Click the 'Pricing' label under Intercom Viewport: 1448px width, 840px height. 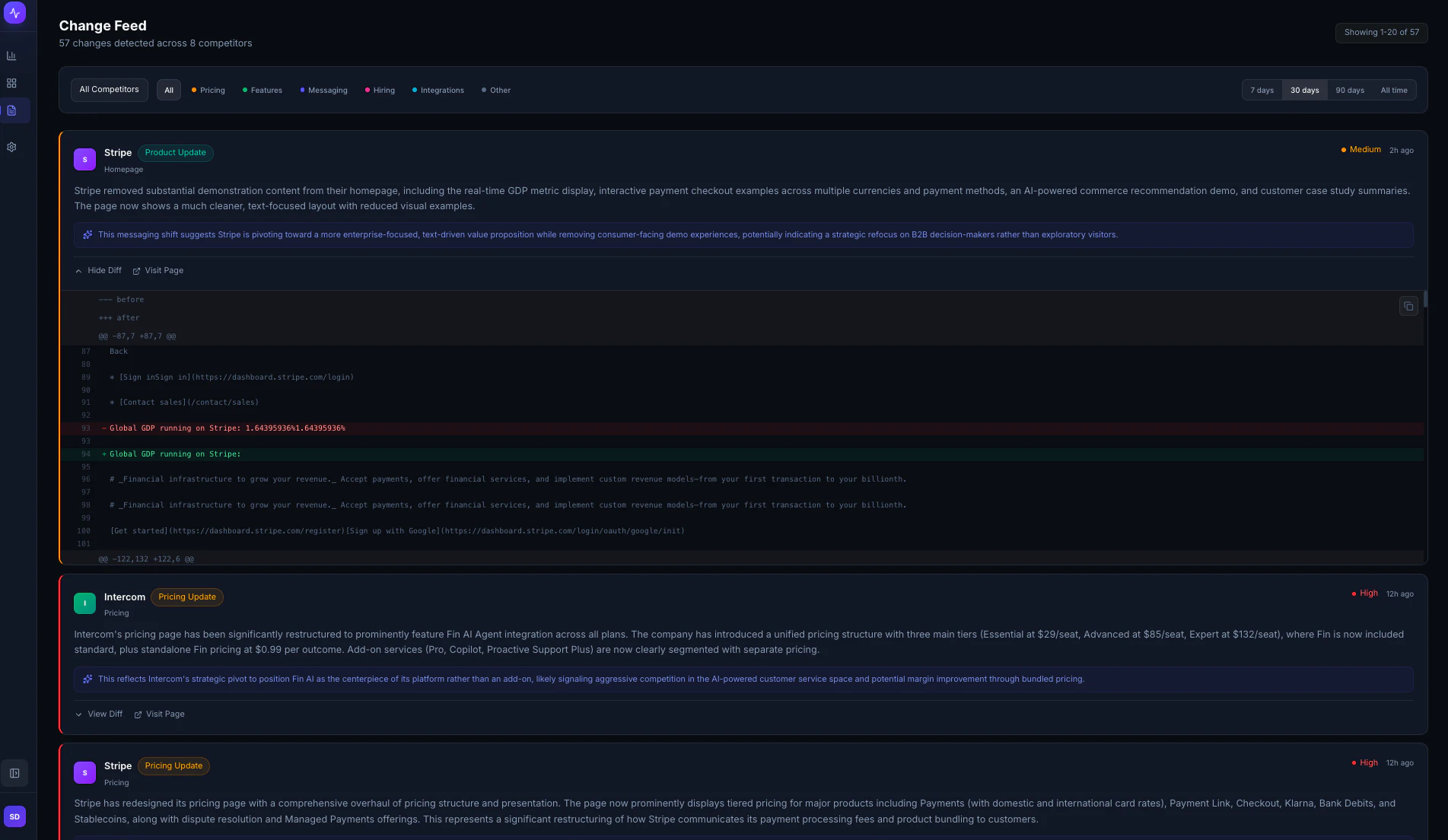tap(116, 613)
